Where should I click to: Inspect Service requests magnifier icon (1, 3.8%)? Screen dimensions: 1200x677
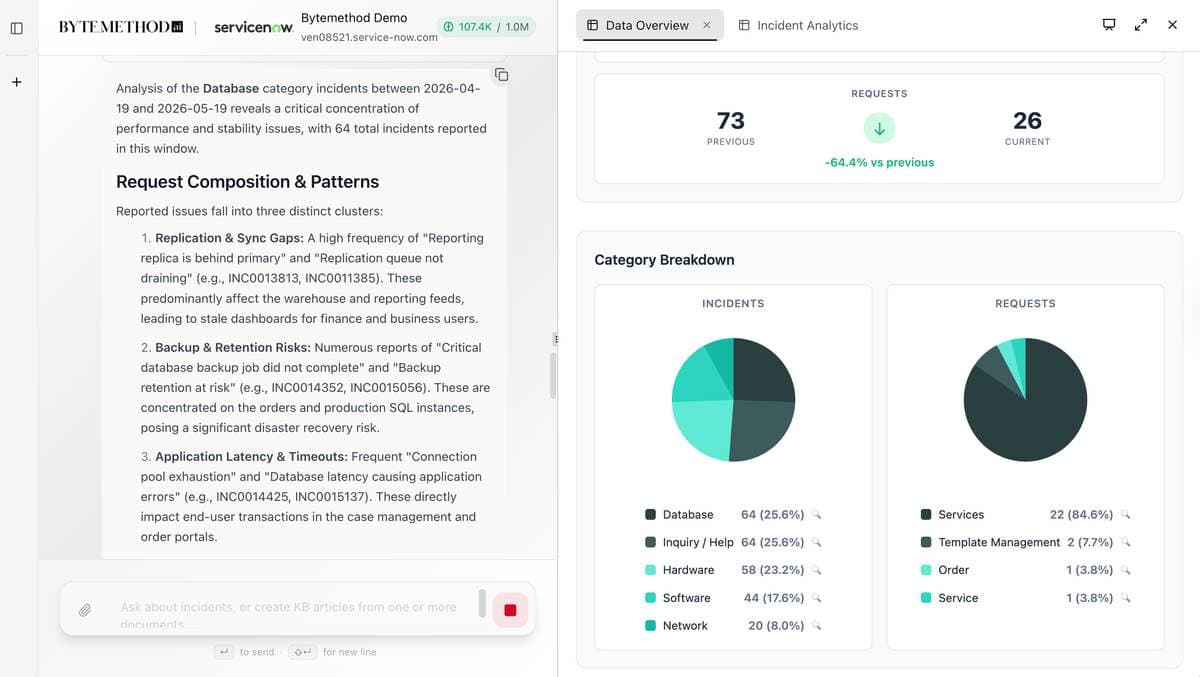click(x=1125, y=598)
